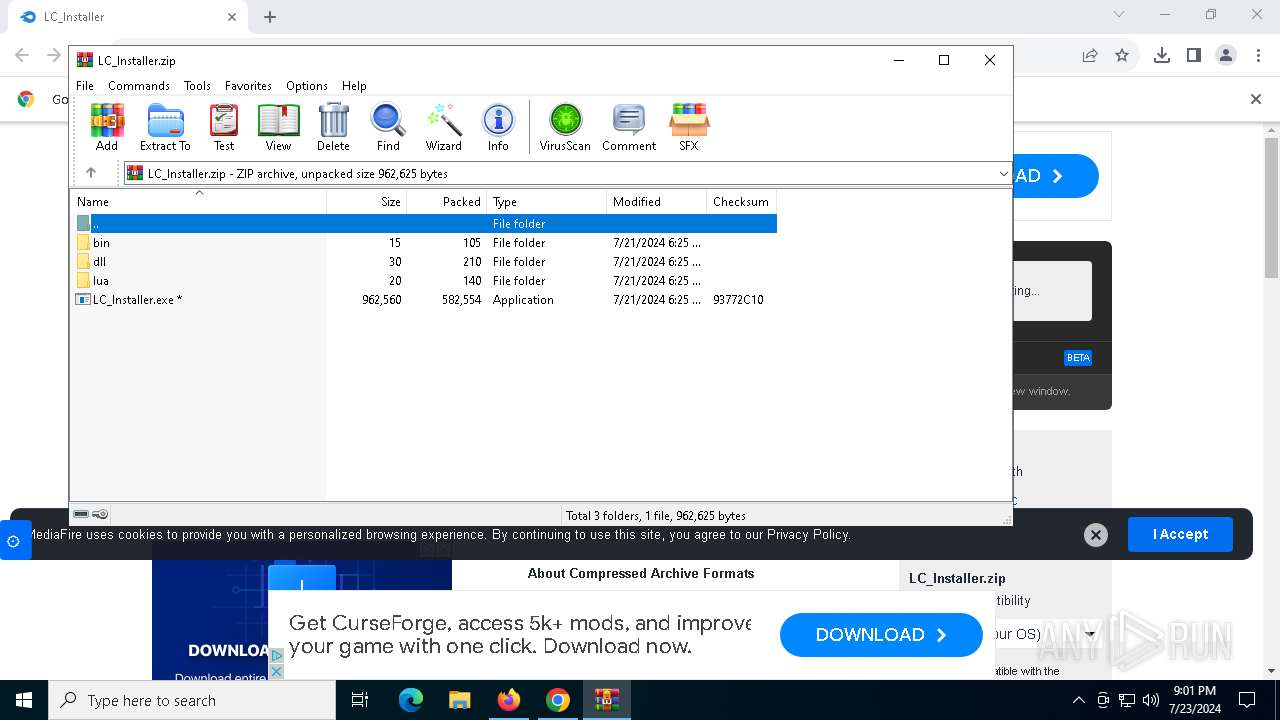The height and width of the screenshot is (720, 1280).
Task: Click the Windows search box
Action: point(192,700)
